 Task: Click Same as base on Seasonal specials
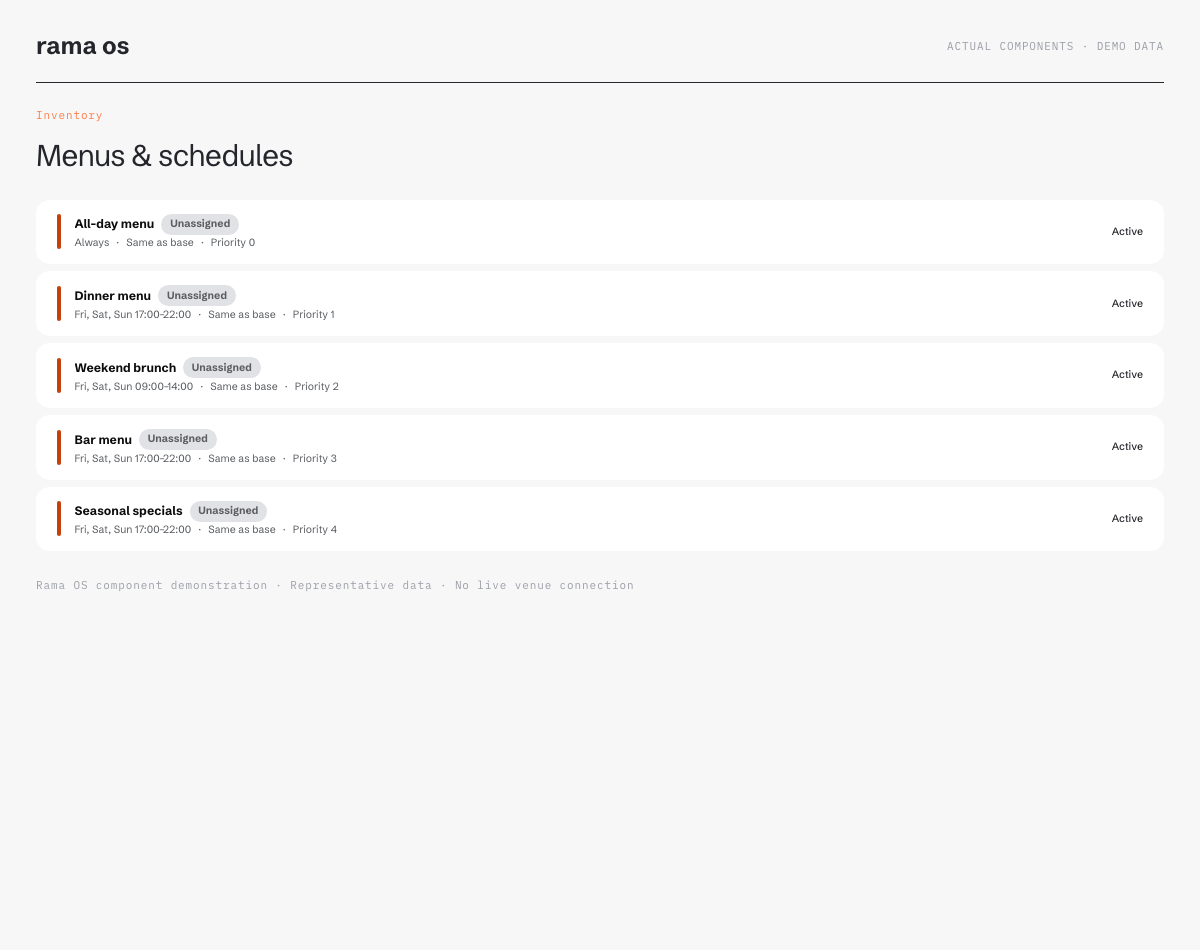(242, 530)
